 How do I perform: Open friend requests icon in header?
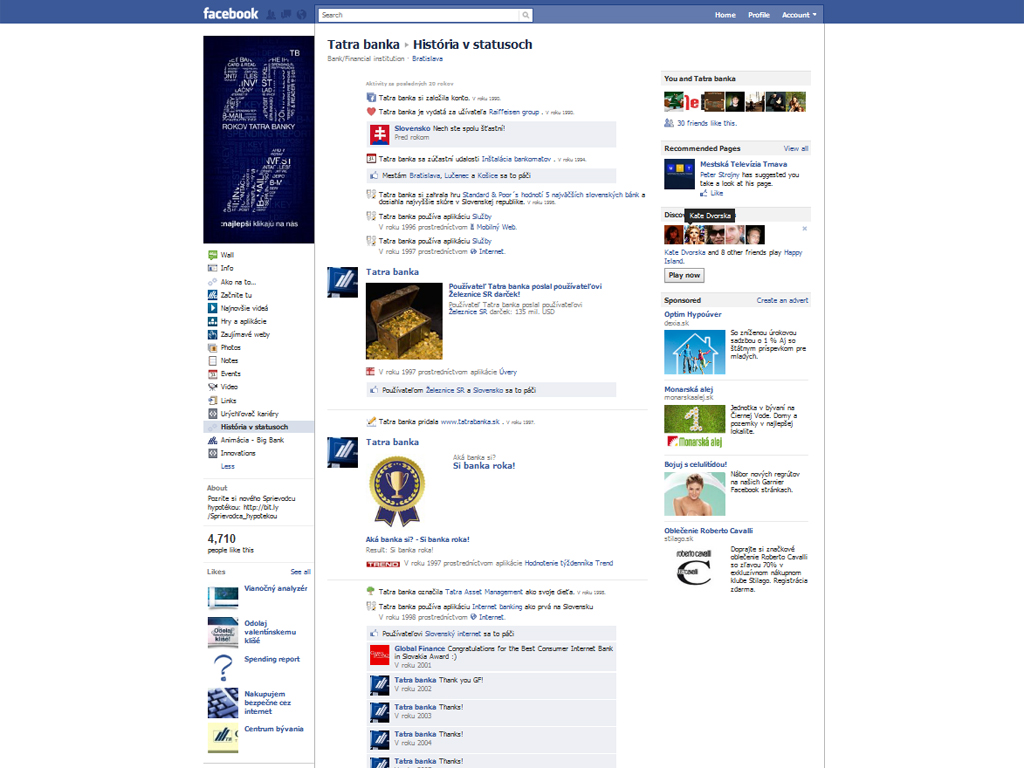[271, 14]
